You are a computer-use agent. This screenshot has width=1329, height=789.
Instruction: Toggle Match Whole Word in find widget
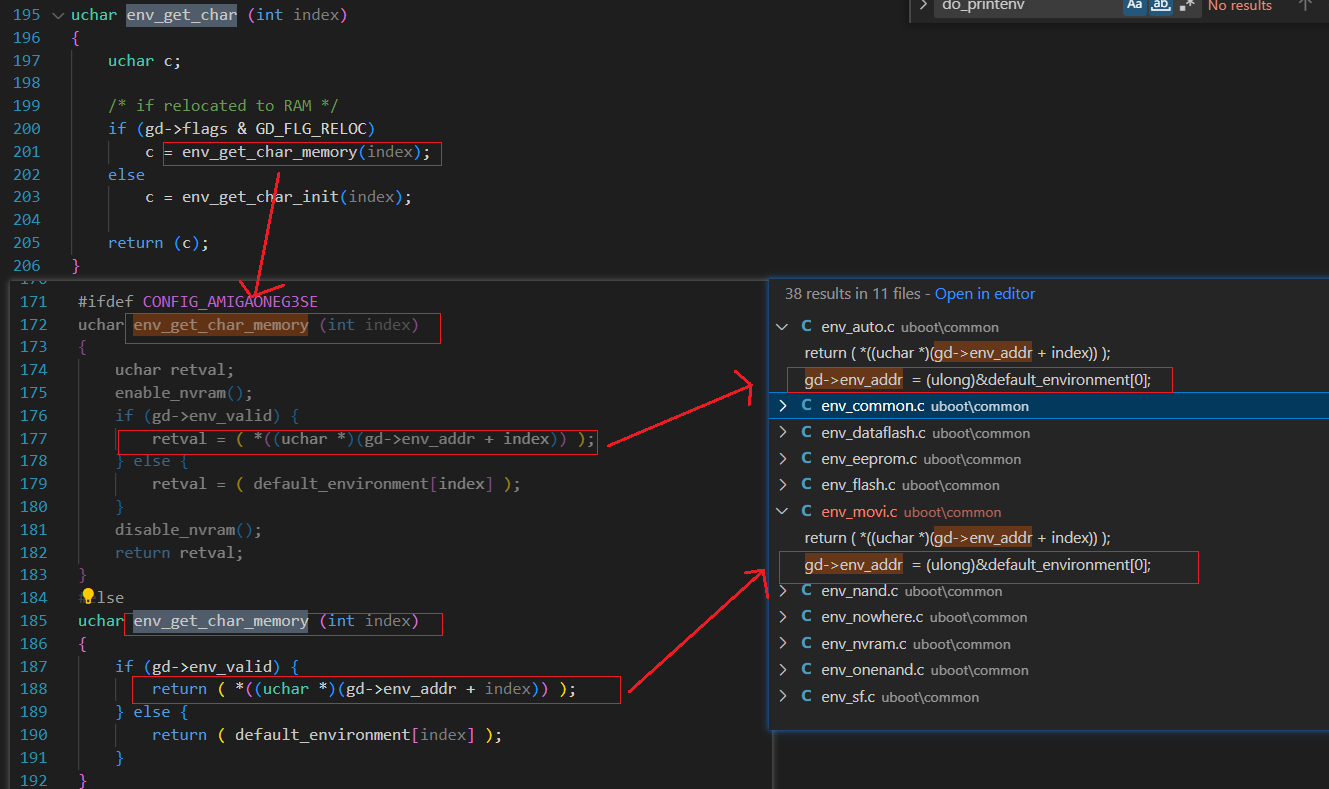click(1160, 5)
